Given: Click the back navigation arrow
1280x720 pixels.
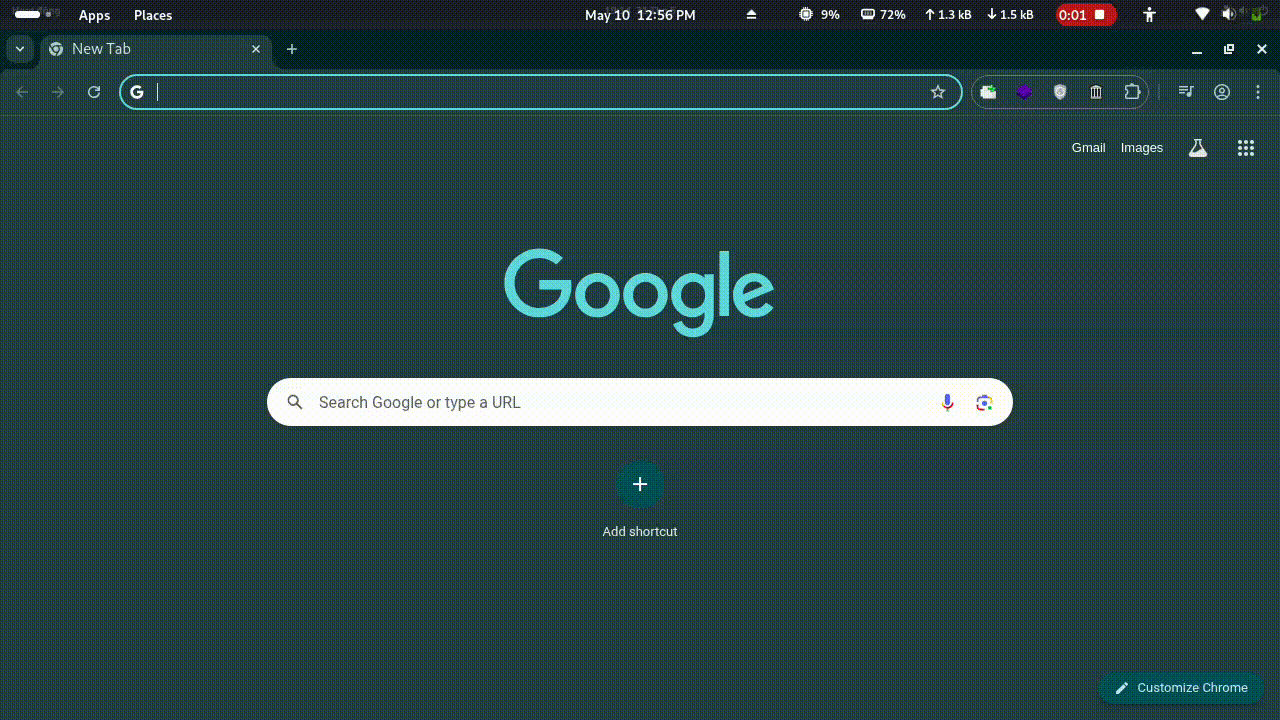Looking at the screenshot, I should point(22,92).
